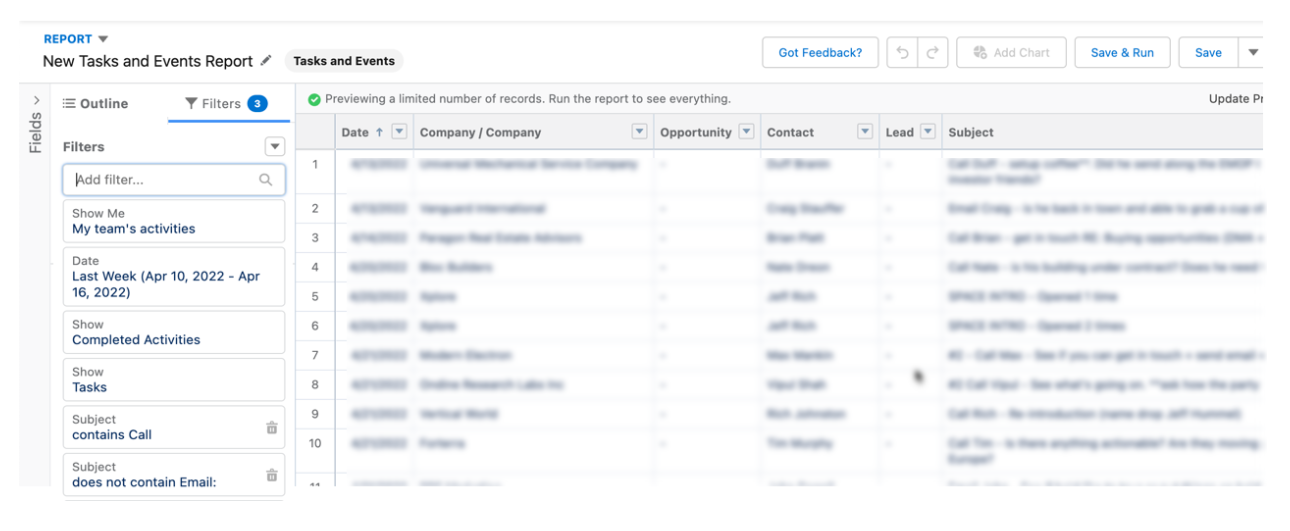Click the Save & Run button
1290x531 pixels.
tap(1122, 53)
